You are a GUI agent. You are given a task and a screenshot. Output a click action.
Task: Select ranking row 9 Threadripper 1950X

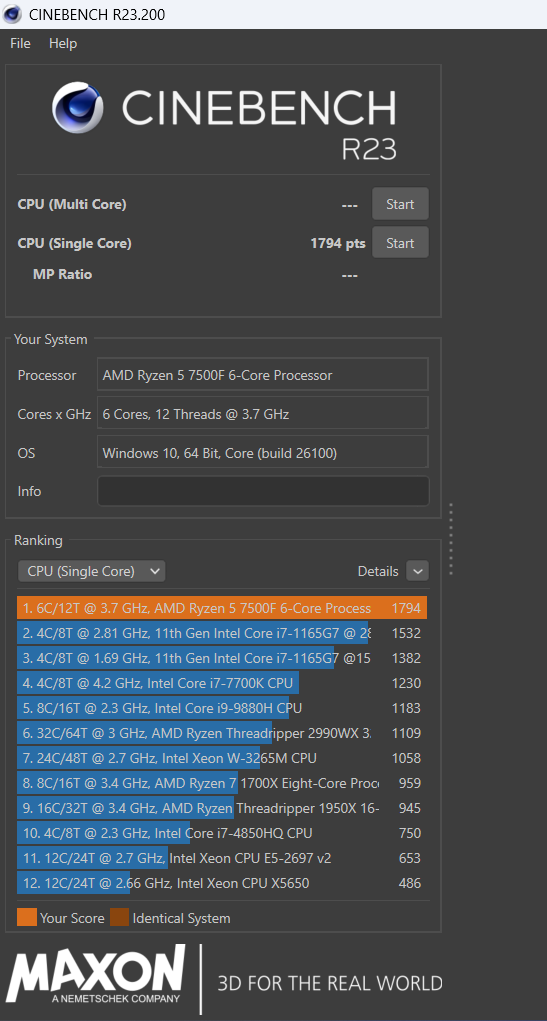click(x=222, y=808)
